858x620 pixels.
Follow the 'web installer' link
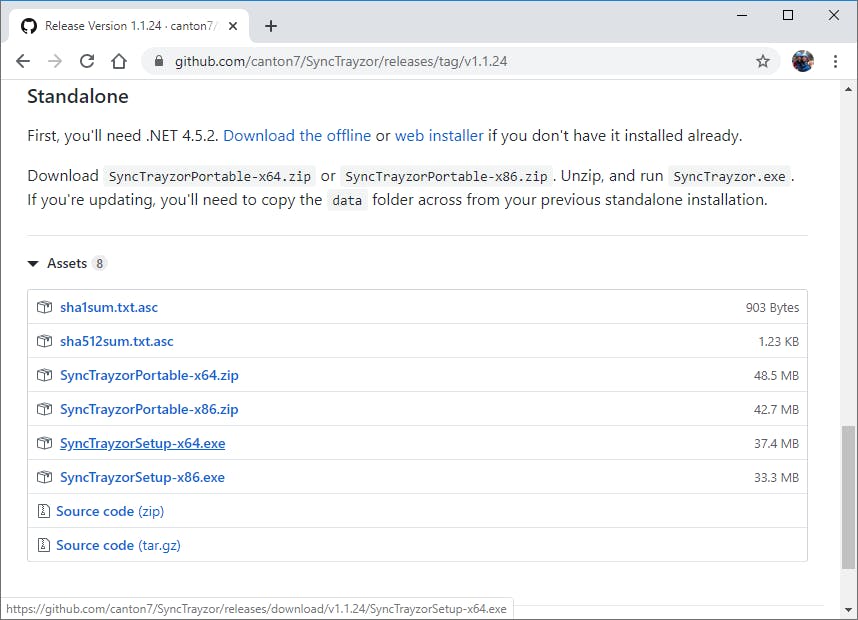coord(439,135)
